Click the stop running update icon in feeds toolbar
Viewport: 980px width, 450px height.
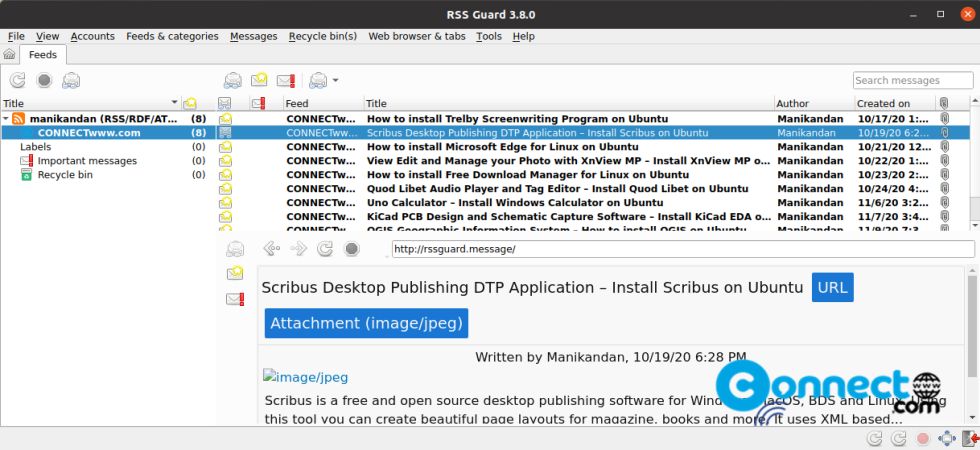click(44, 80)
